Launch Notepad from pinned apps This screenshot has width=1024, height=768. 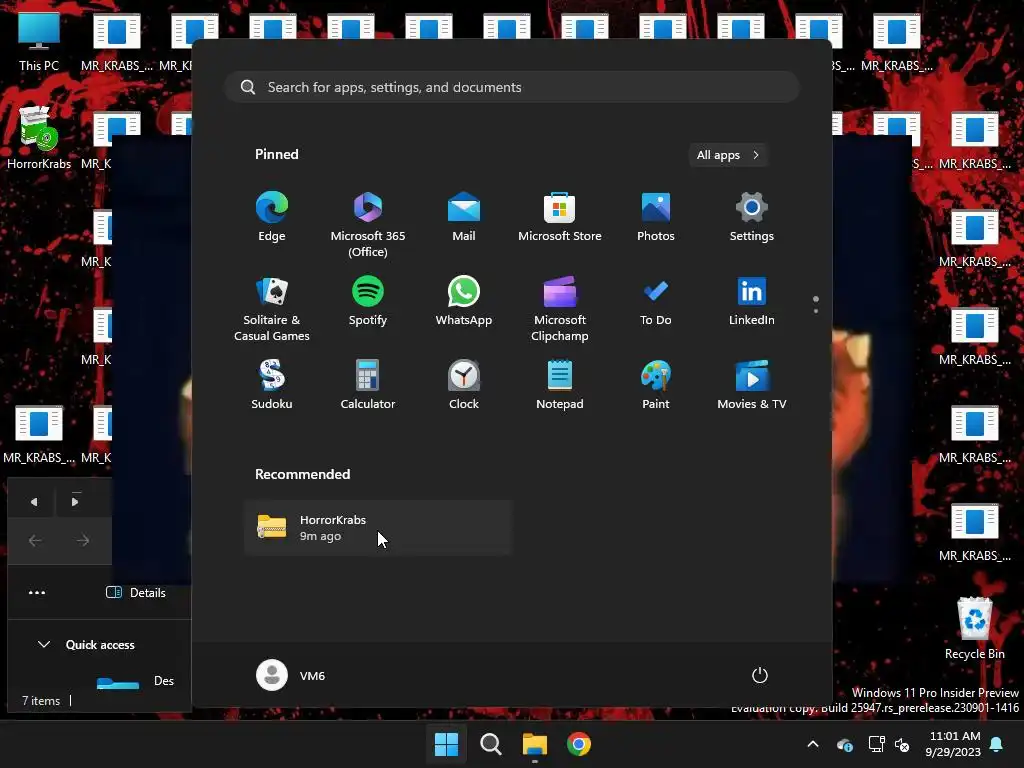(560, 385)
